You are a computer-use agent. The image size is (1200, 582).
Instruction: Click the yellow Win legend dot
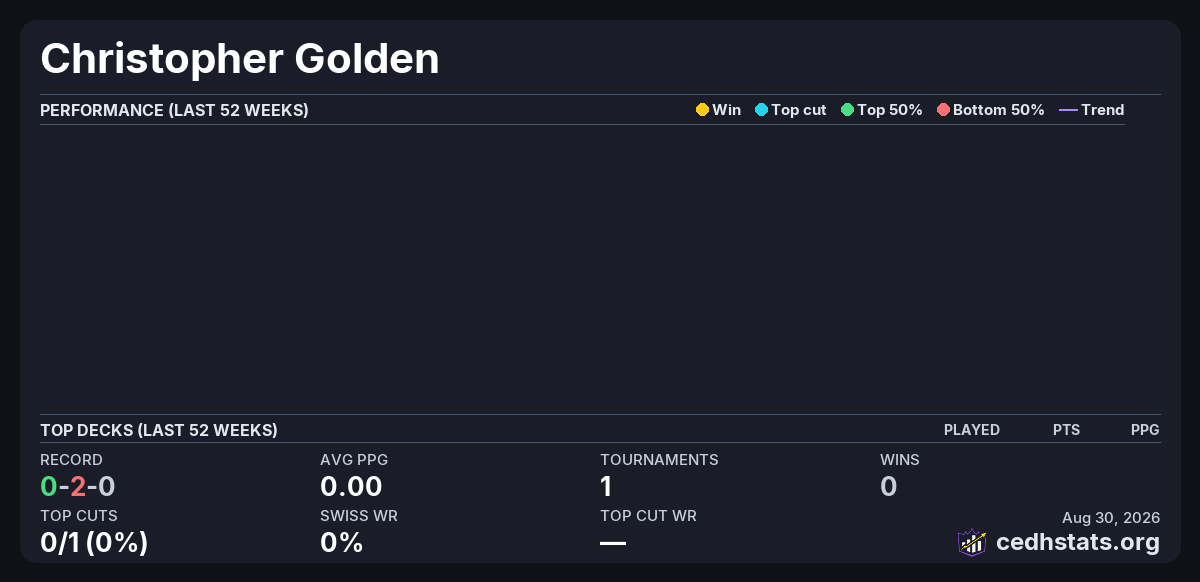click(702, 110)
